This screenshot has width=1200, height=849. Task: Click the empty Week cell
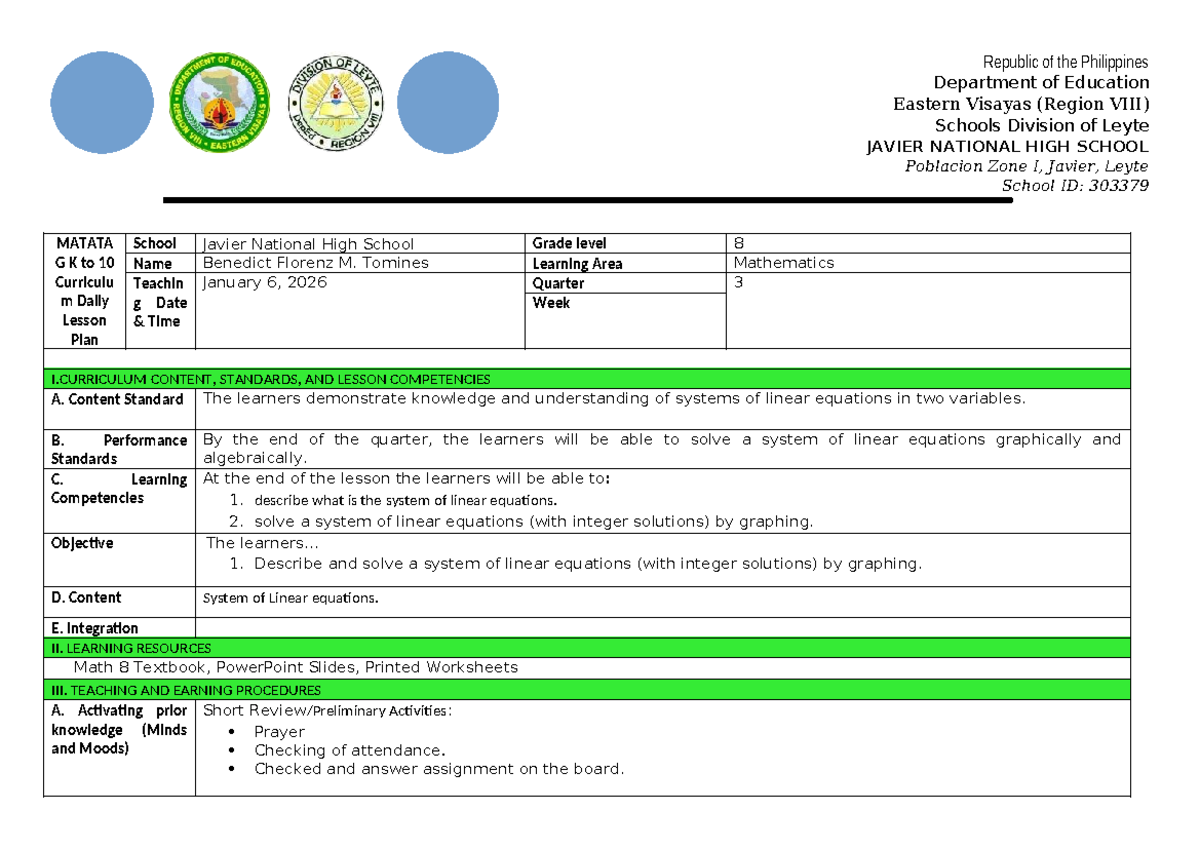point(625,325)
